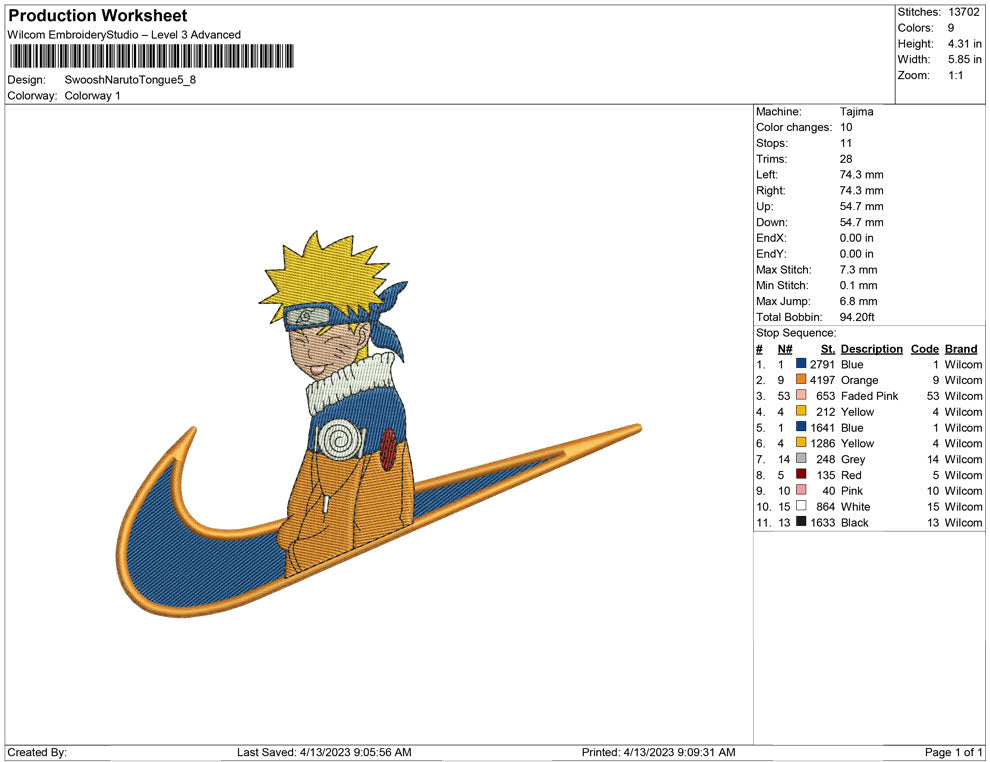Select the Red swatch in stop 8
This screenshot has height=762, width=990.
tap(801, 474)
